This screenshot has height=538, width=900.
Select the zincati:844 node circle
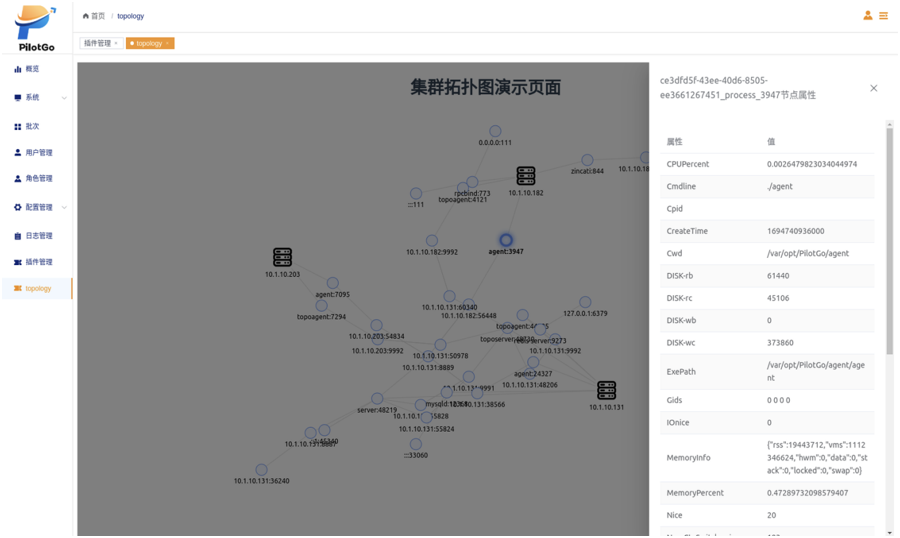[x=587, y=160]
